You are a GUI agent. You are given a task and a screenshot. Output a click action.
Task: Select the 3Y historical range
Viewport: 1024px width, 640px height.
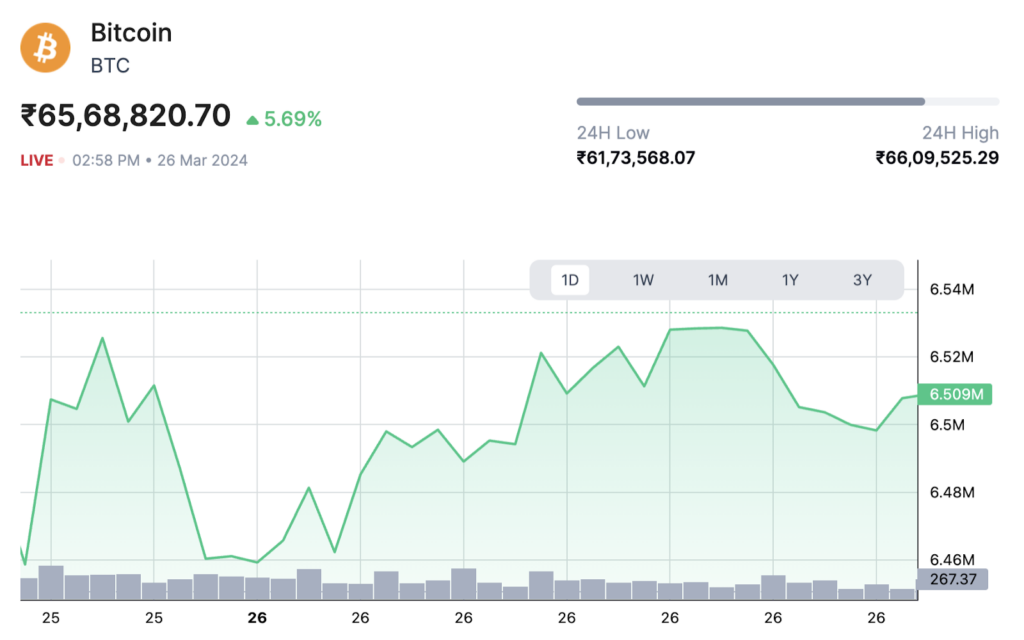coord(862,281)
